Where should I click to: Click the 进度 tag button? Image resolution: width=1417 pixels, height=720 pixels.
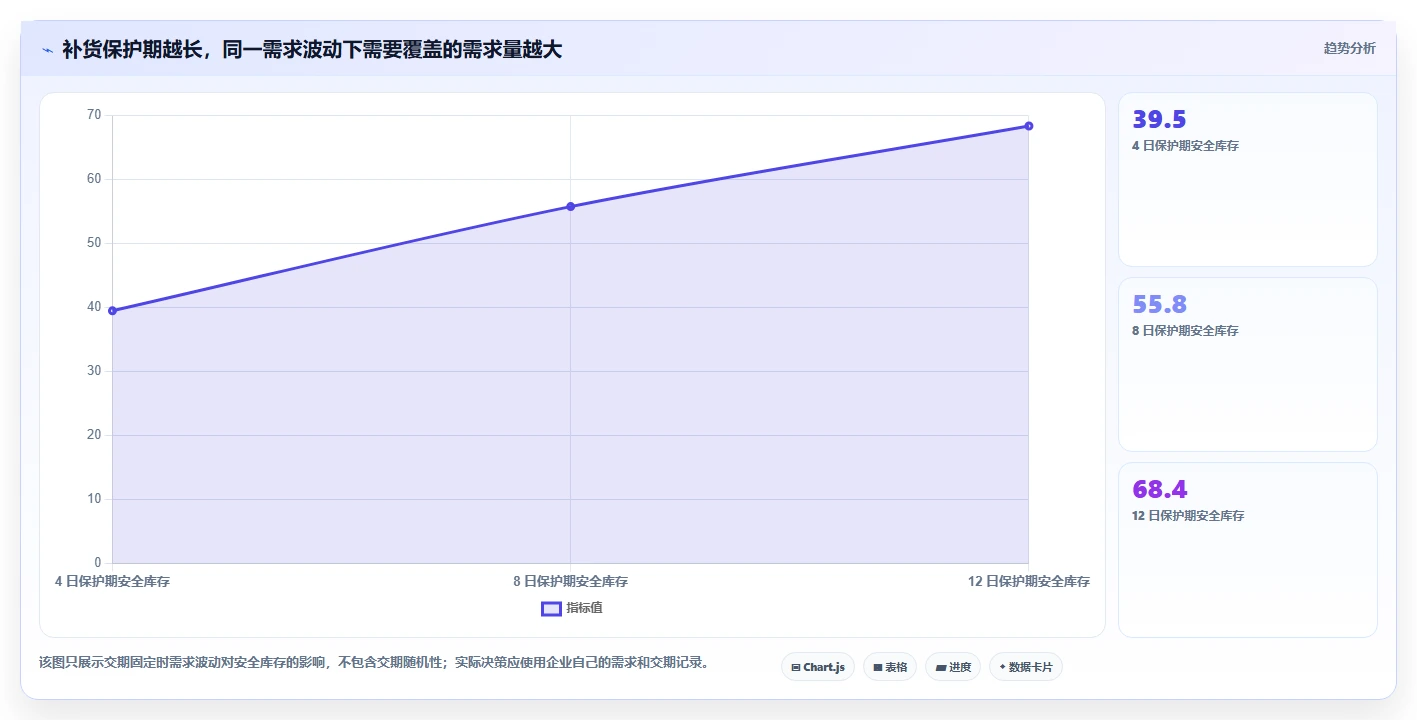coord(953,667)
